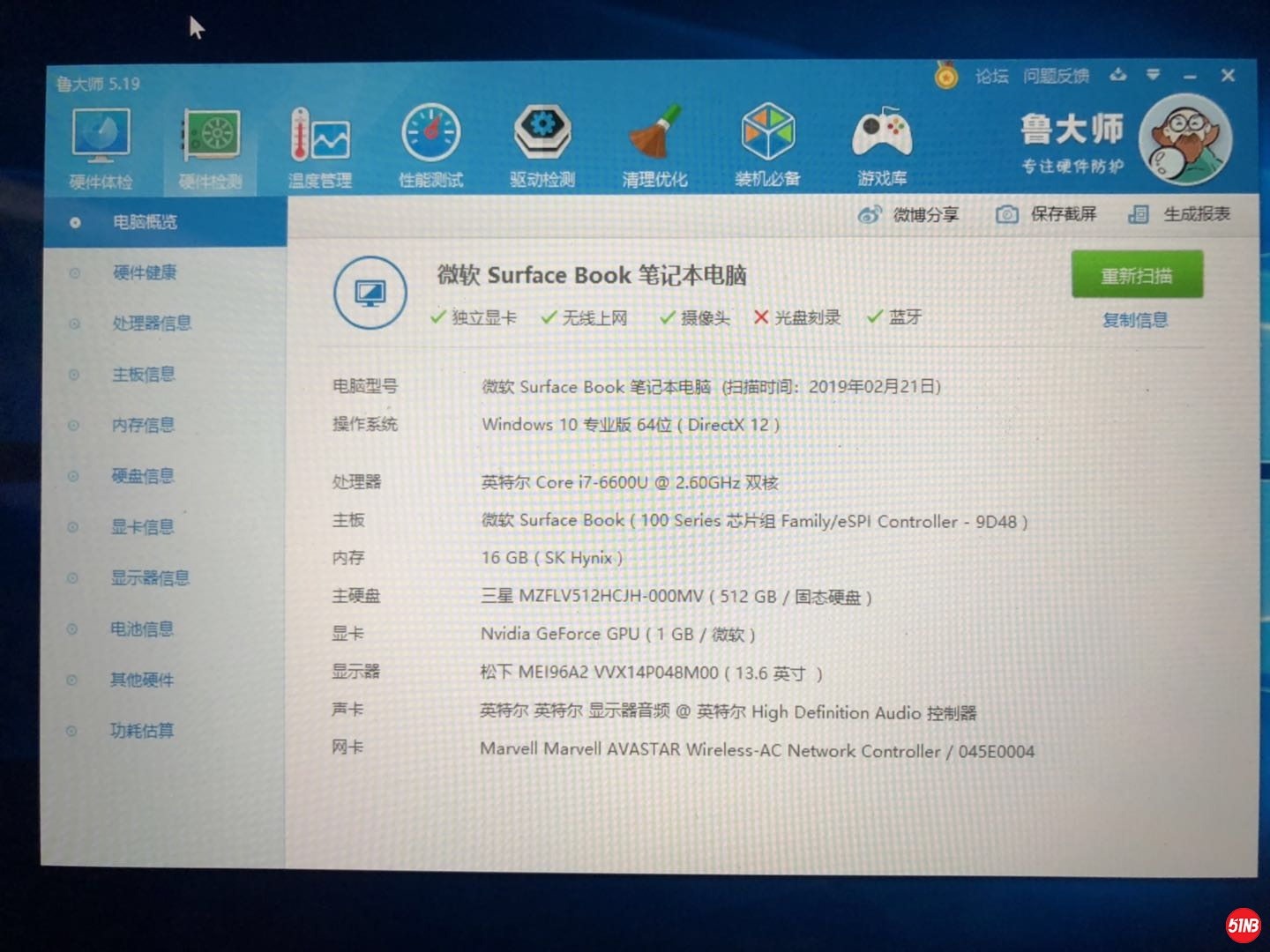This screenshot has height=952, width=1270.
Task: Open the 问题反馈 feedback link
Action: tap(1056, 76)
